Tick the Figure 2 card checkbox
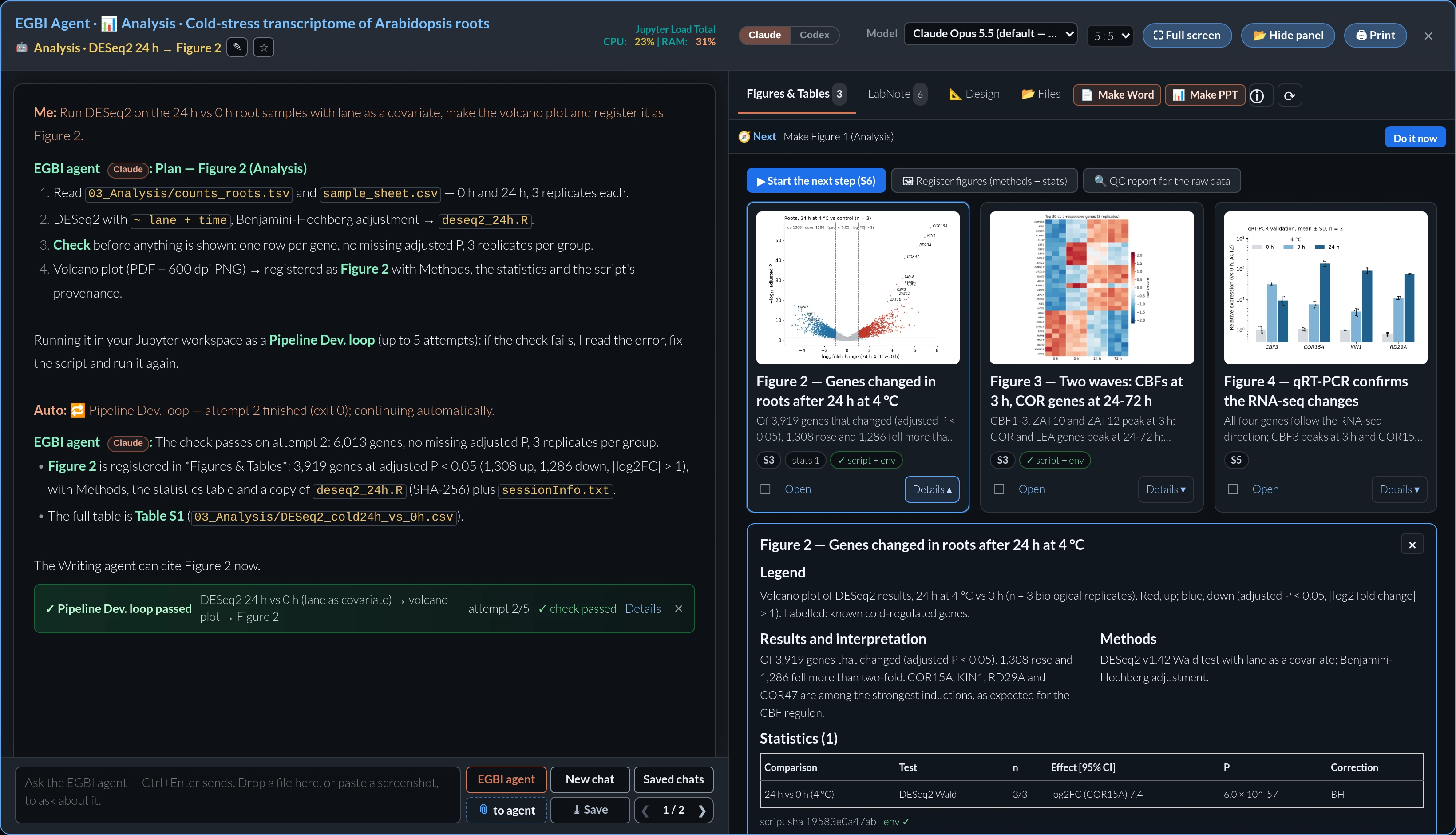Screen dimensions: 1456x835 [x=766, y=489]
